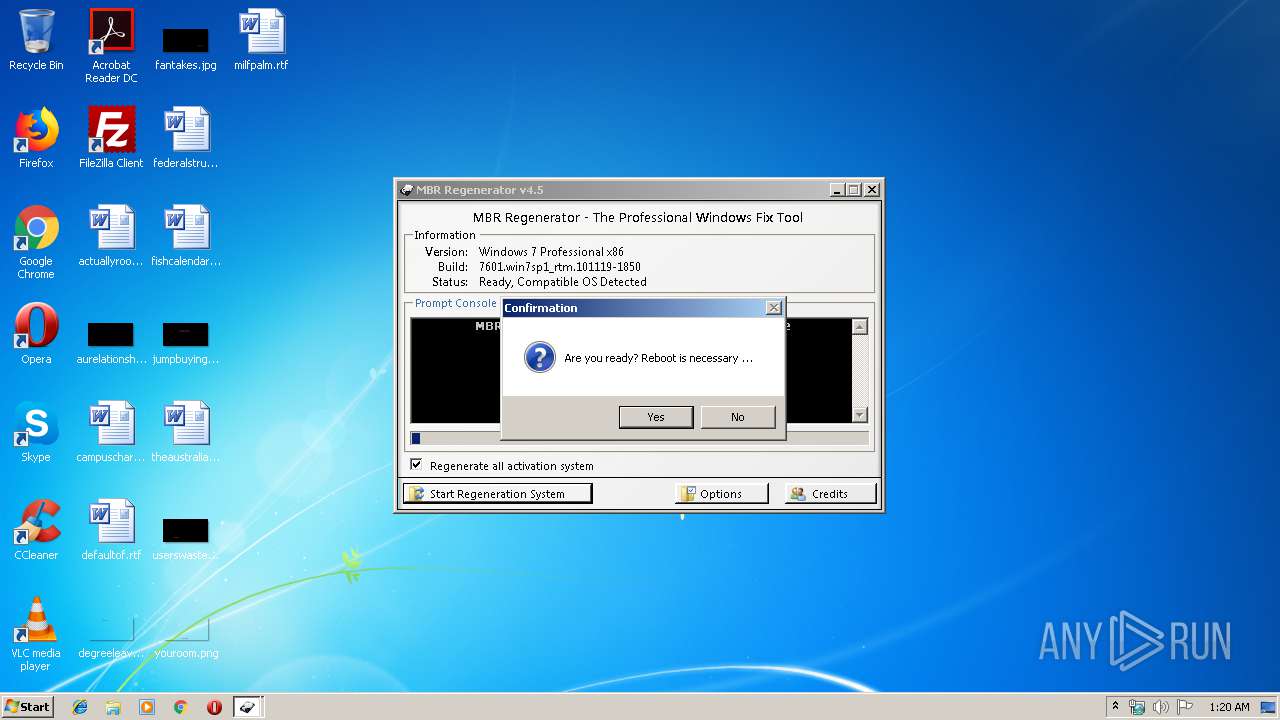Open the Action Center flag icon
This screenshot has width=1280, height=720.
pos(1185,707)
